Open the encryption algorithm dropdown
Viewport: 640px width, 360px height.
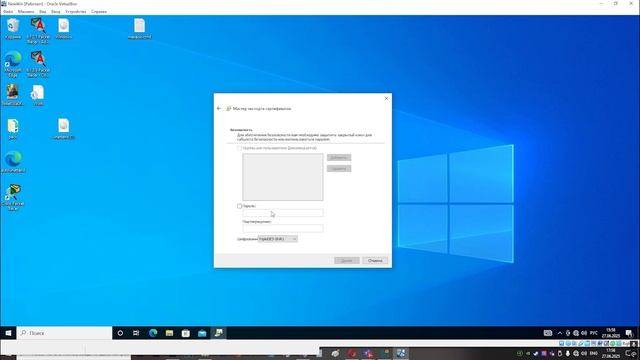(278, 239)
